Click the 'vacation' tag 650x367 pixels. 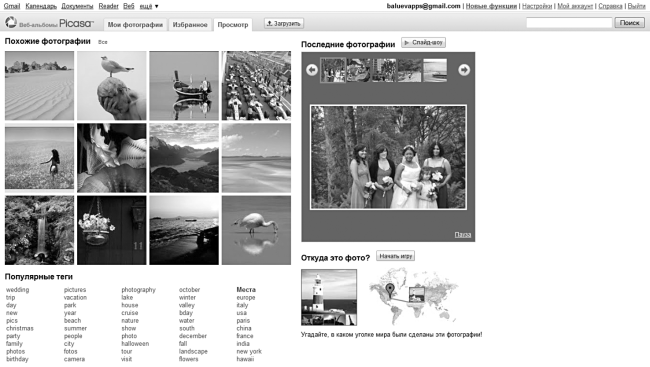point(75,297)
